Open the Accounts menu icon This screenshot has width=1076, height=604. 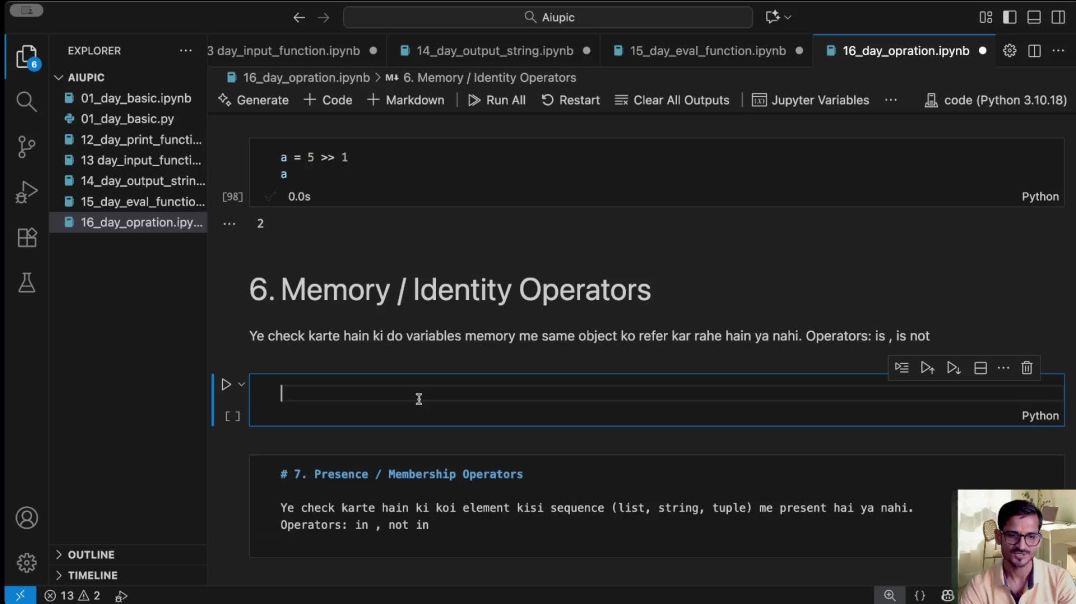tap(27, 518)
